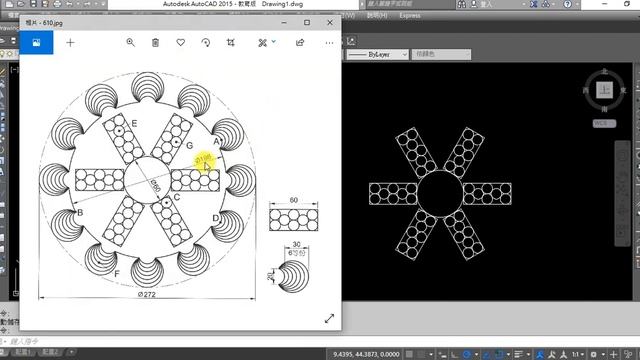Click the add-to plus icon in Photos
Viewport: 640px width, 360px height.
tap(70, 42)
